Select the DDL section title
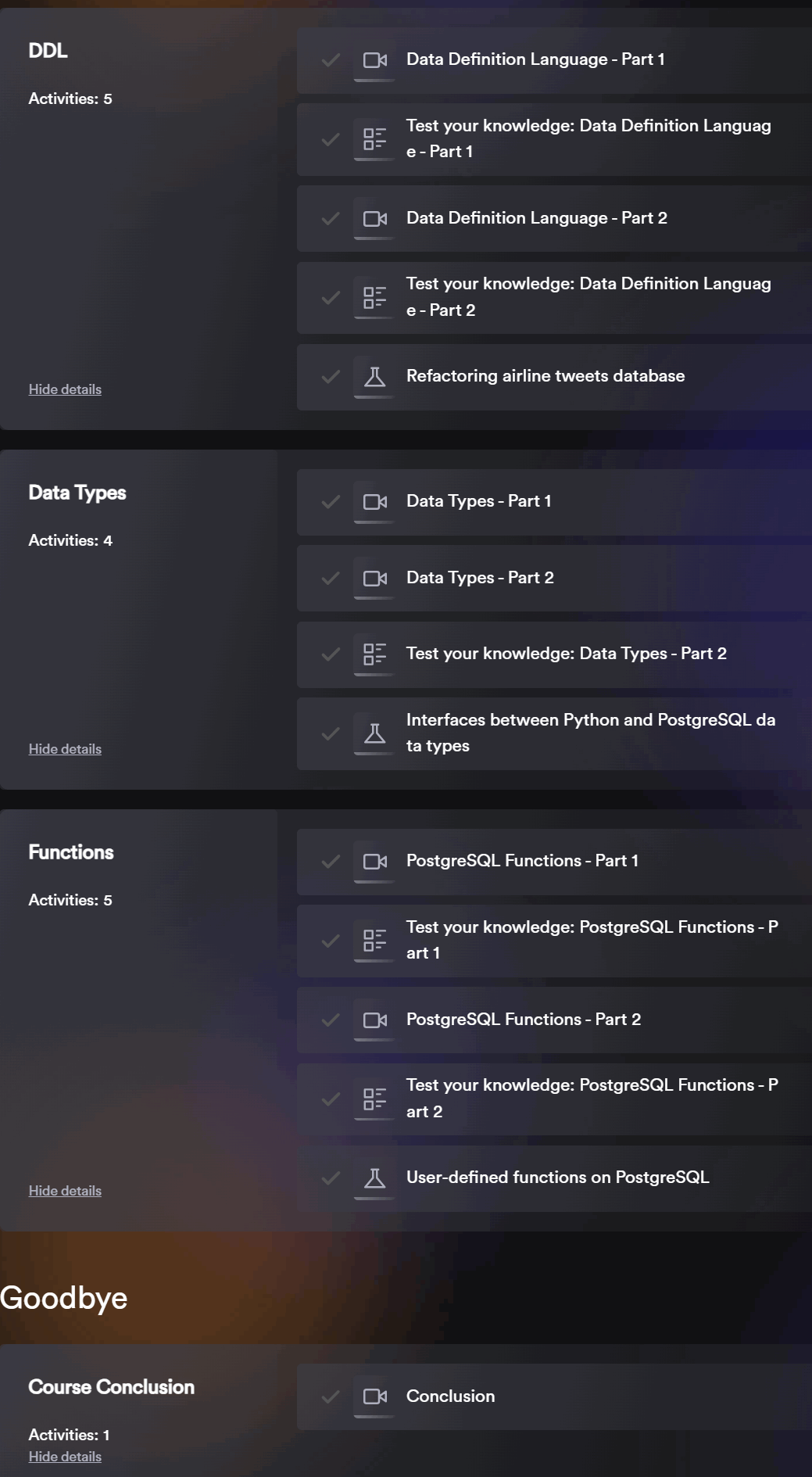This screenshot has height=1477, width=812. tap(48, 51)
